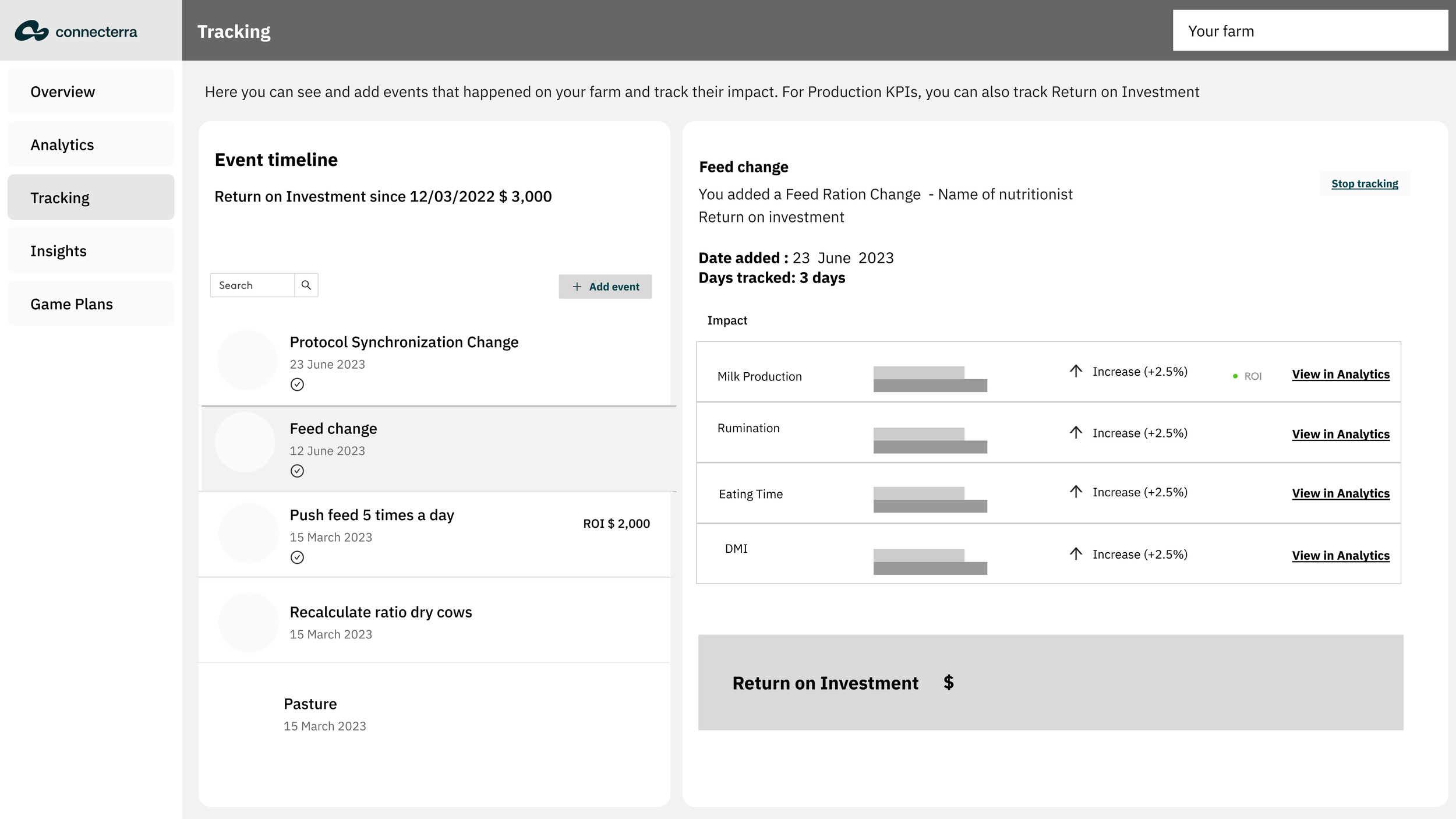Viewport: 1456px width, 819px height.
Task: Click the round avatar beside Recalculate ratio dry cows
Action: pos(248,622)
